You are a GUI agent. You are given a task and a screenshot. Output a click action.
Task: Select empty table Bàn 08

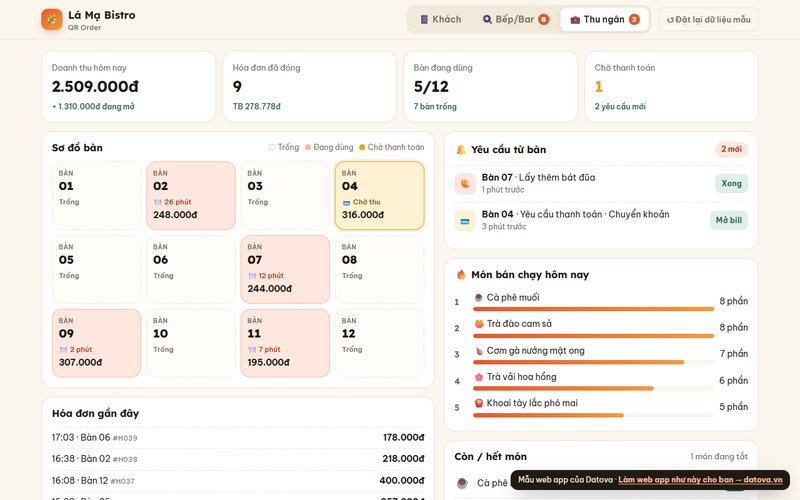[380, 269]
